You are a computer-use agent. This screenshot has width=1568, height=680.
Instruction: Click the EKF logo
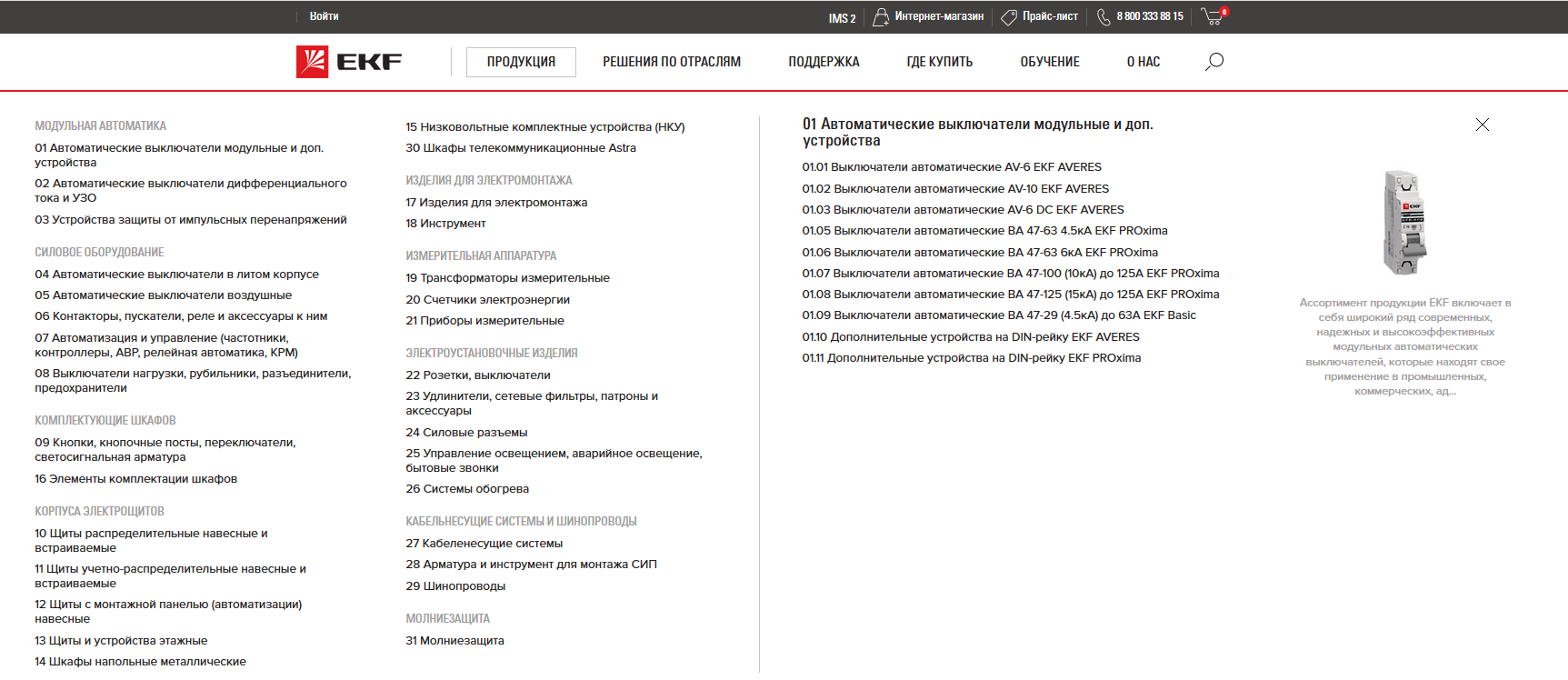click(x=349, y=62)
